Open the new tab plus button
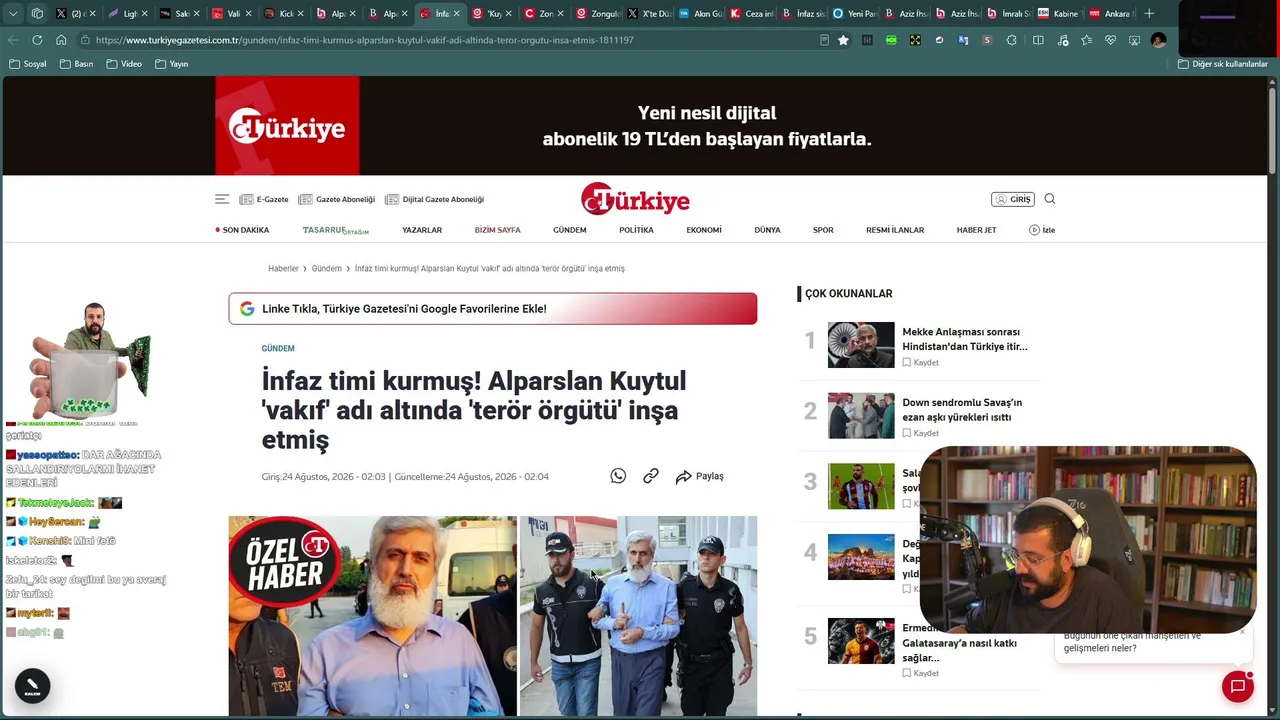 pos(1149,14)
